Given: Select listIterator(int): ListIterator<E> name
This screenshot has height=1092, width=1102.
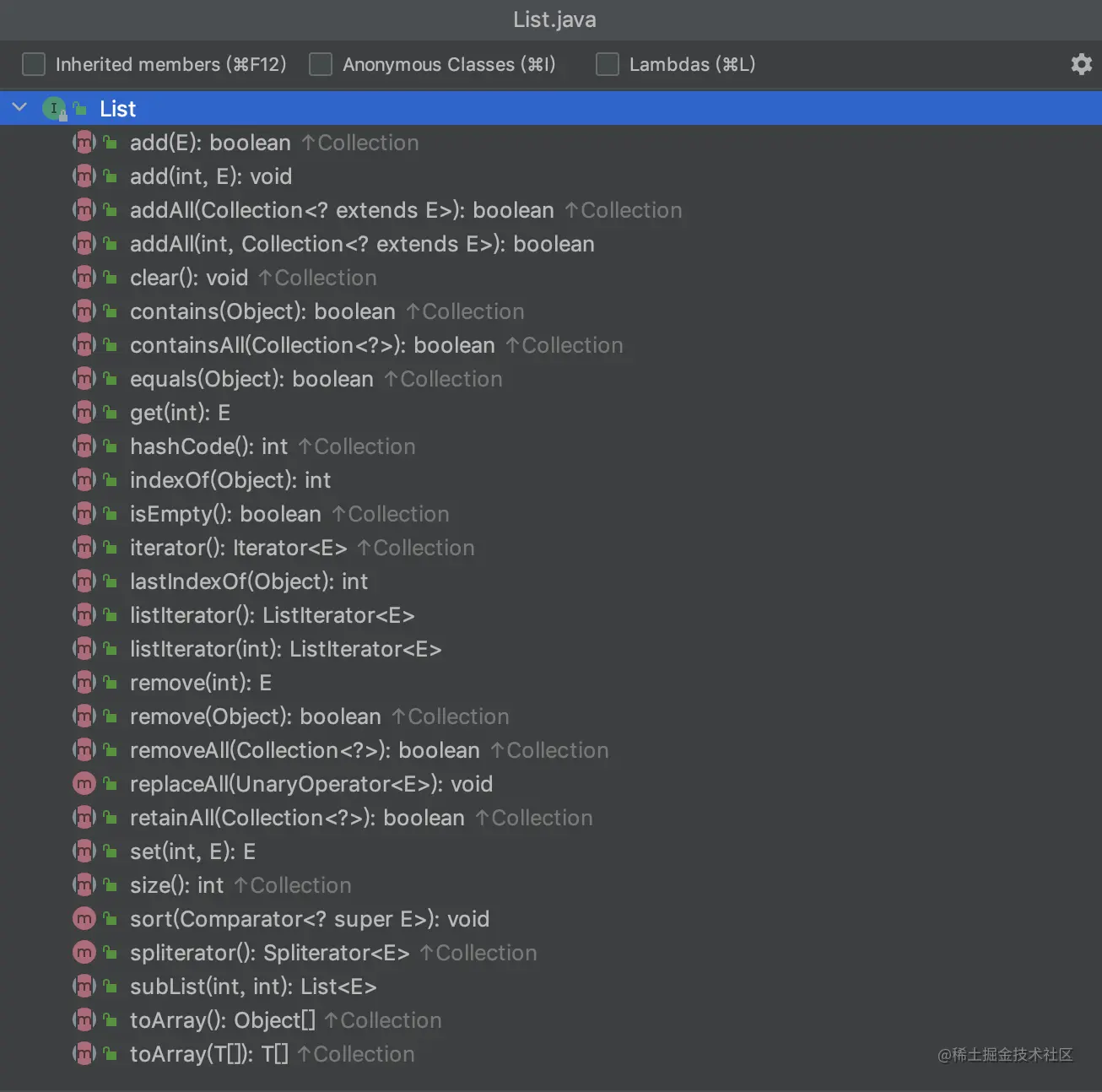Looking at the screenshot, I should pos(286,649).
